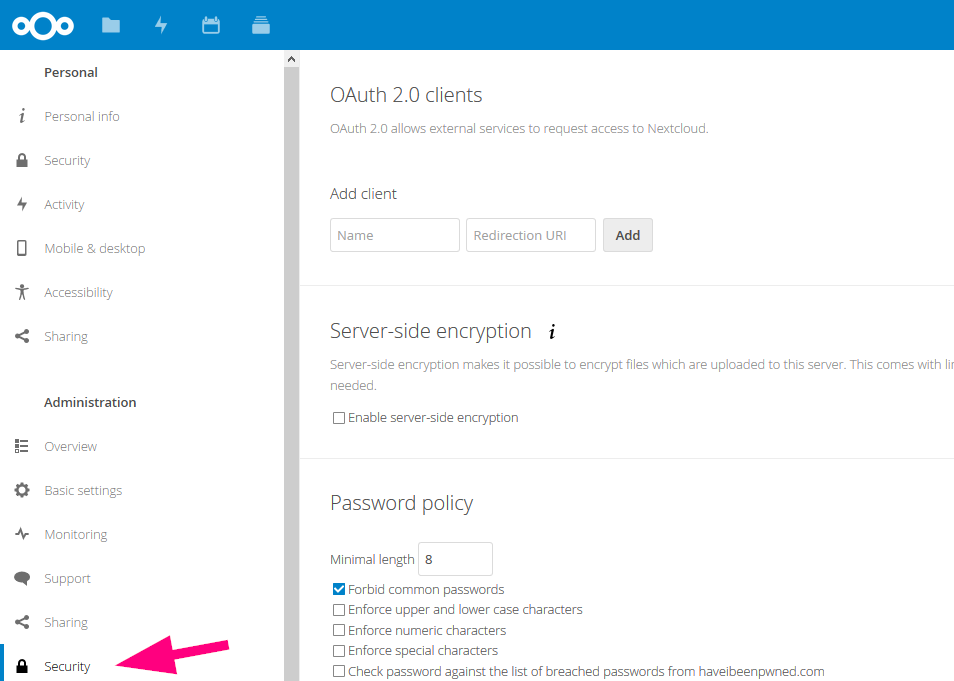Open Accessibility settings from sidebar
The image size is (954, 681).
(x=78, y=291)
